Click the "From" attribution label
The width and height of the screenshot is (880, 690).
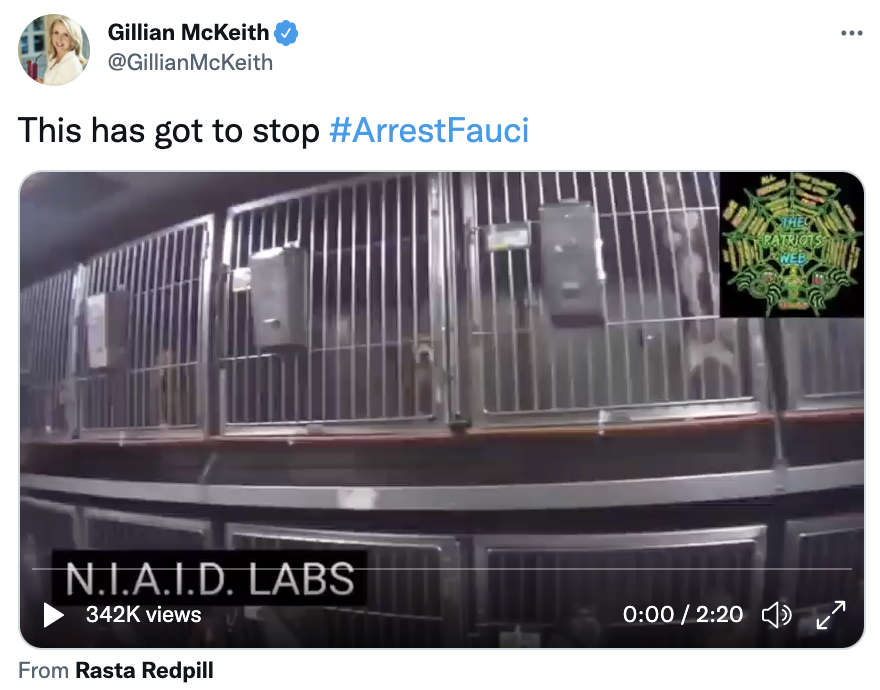point(43,670)
